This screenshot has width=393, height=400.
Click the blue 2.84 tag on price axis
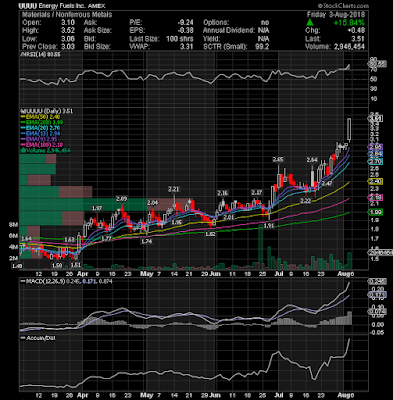[375, 154]
